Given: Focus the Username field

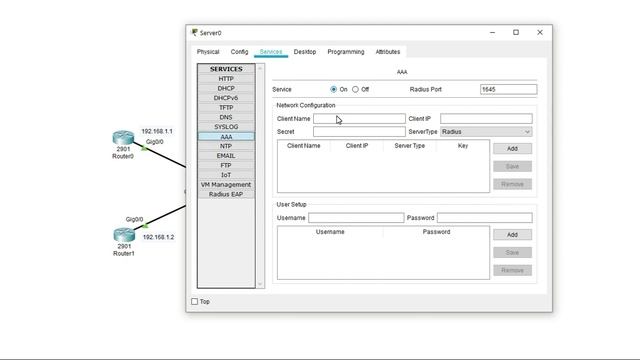Looking at the screenshot, I should click(x=356, y=218).
